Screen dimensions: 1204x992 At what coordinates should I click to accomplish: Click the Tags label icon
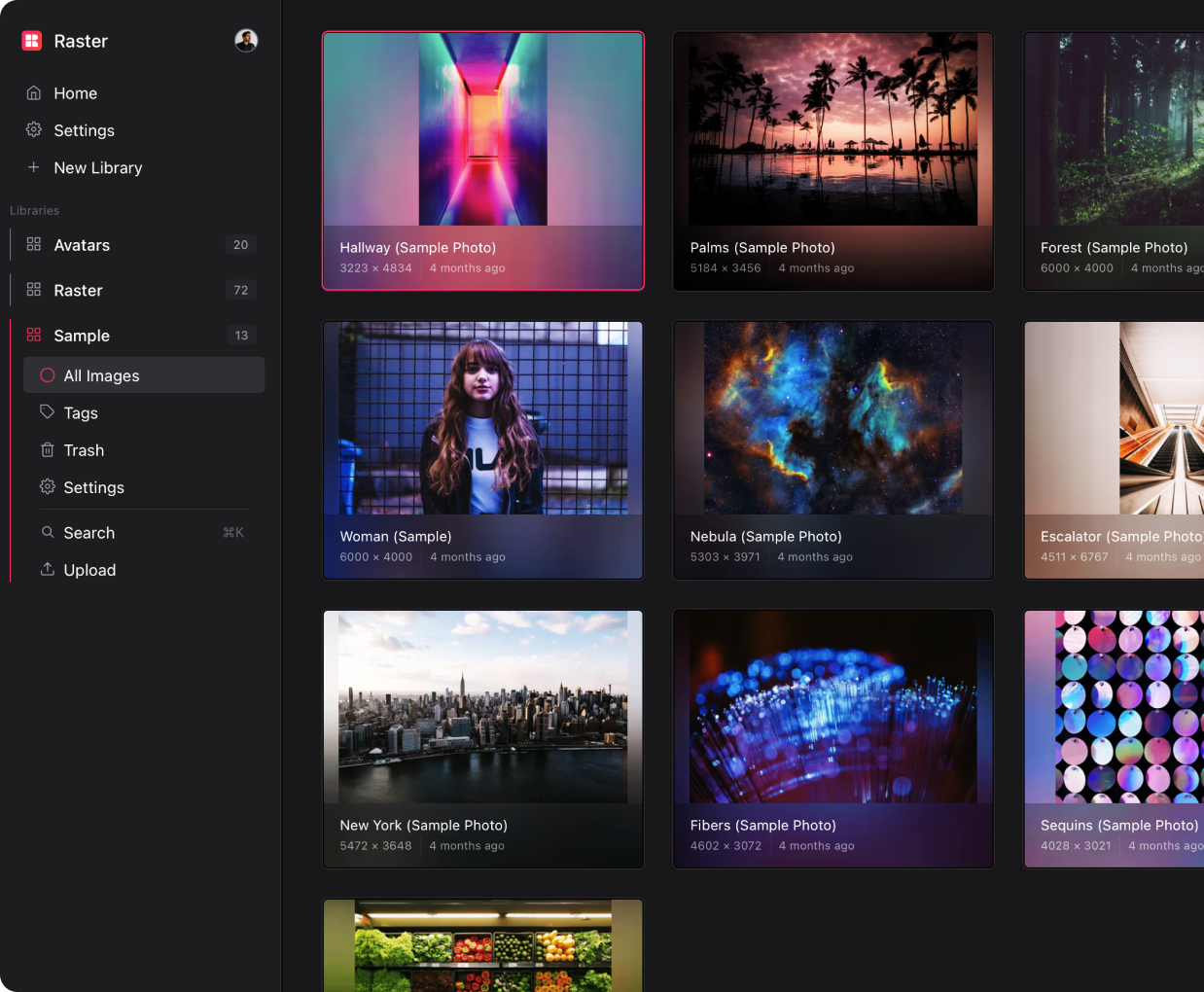(47, 412)
